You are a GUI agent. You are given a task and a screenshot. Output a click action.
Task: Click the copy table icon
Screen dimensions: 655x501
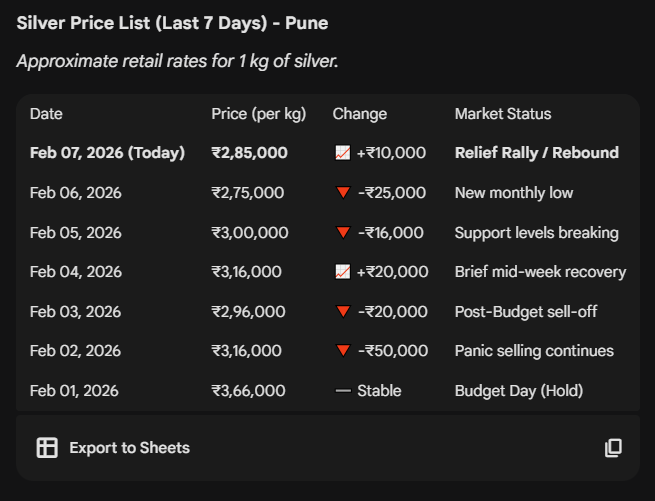(613, 448)
